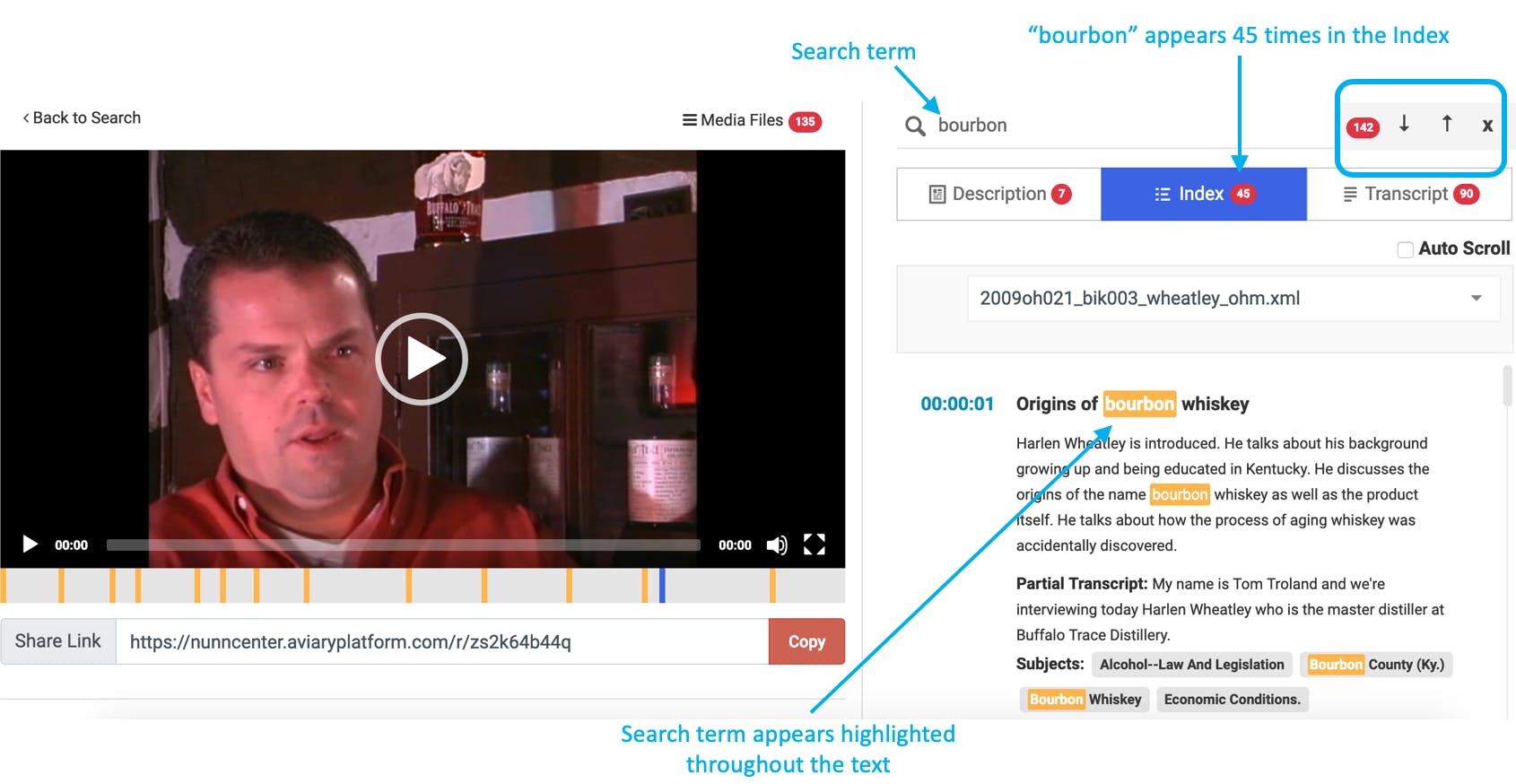Viewport: 1516px width, 784px height.
Task: Click the share link URL field
Action: pyautogui.click(x=442, y=641)
